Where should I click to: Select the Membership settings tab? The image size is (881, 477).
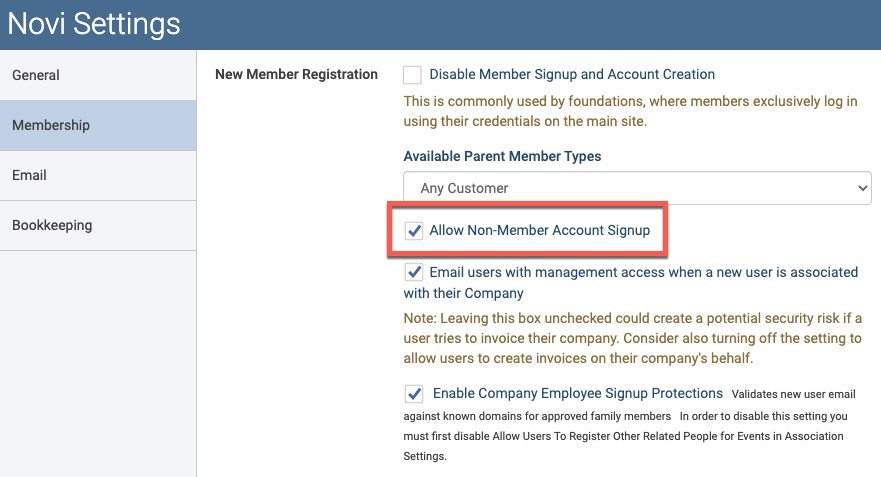coord(98,125)
